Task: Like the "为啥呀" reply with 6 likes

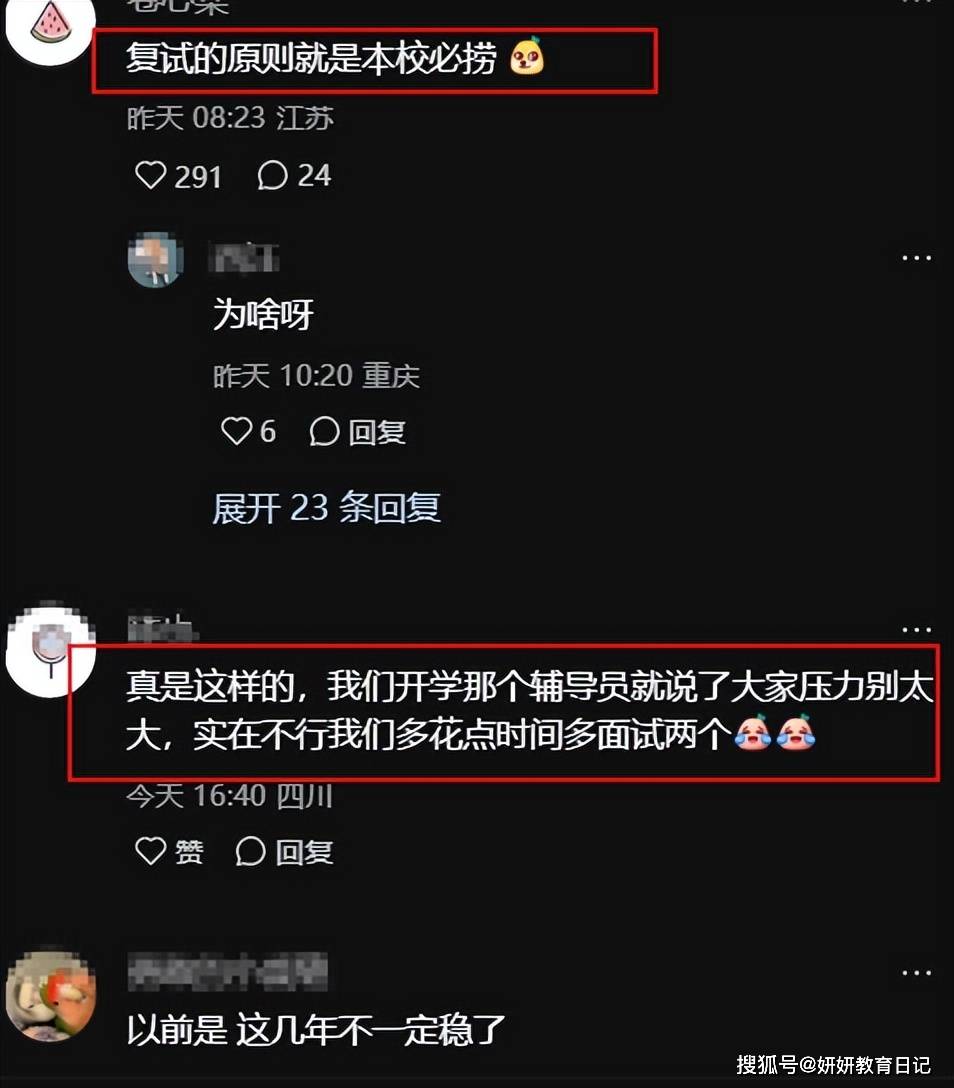Action: click(x=236, y=431)
